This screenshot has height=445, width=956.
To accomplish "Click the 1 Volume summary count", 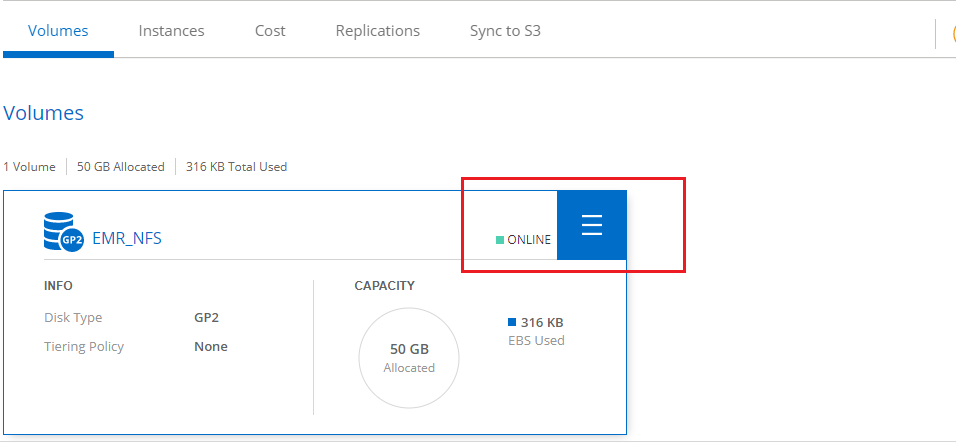I will pyautogui.click(x=30, y=167).
